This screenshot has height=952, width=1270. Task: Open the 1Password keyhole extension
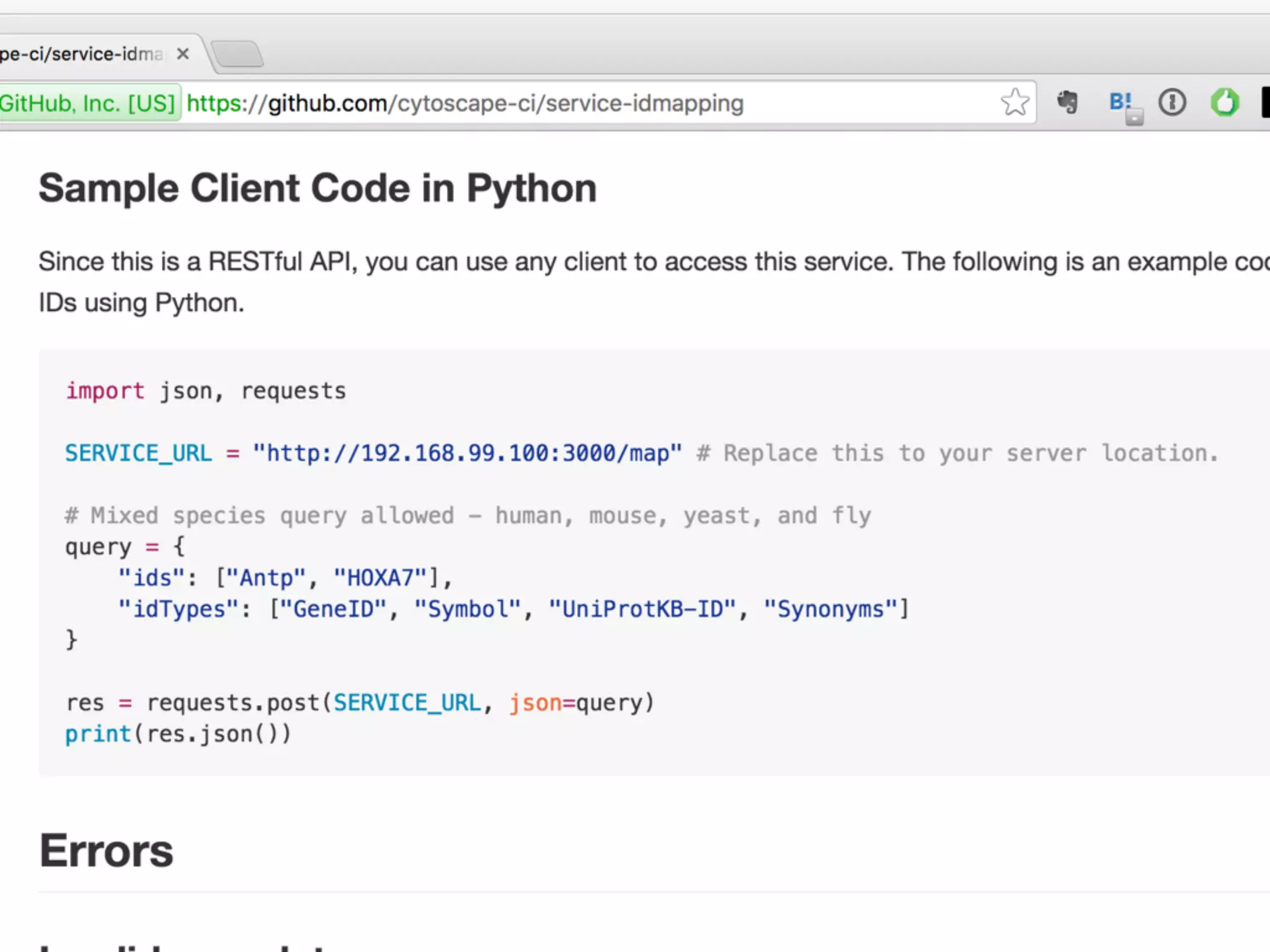pos(1172,102)
